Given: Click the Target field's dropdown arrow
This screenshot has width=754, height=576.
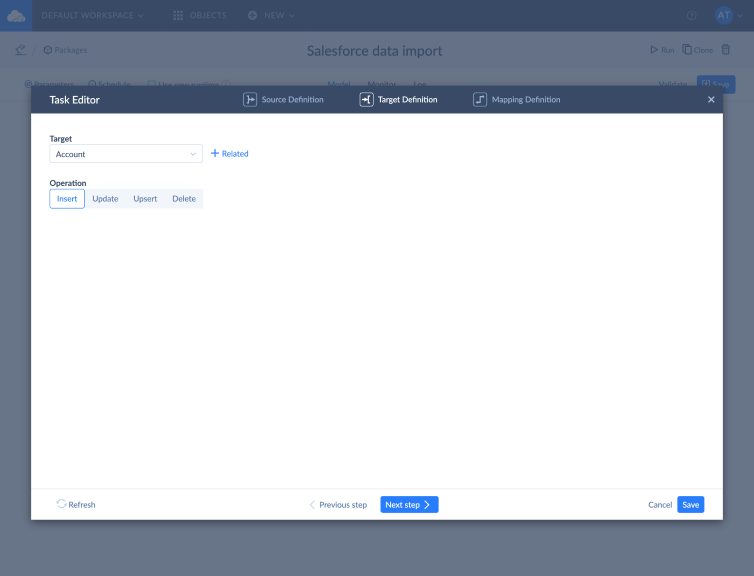Looking at the screenshot, I should pyautogui.click(x=193, y=154).
